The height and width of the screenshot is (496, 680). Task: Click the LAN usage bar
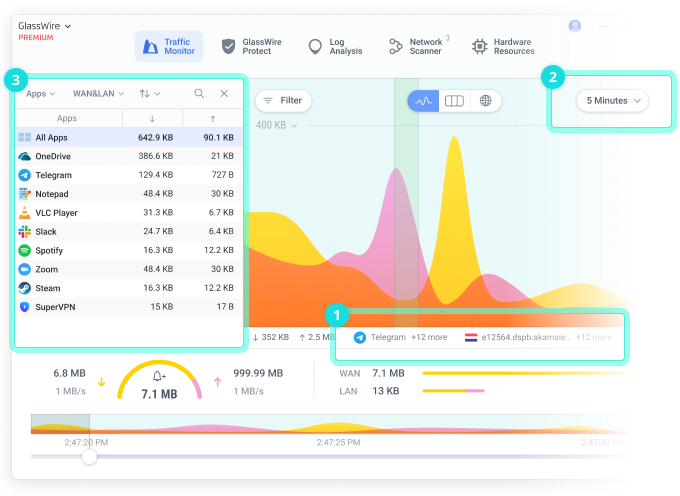[454, 391]
